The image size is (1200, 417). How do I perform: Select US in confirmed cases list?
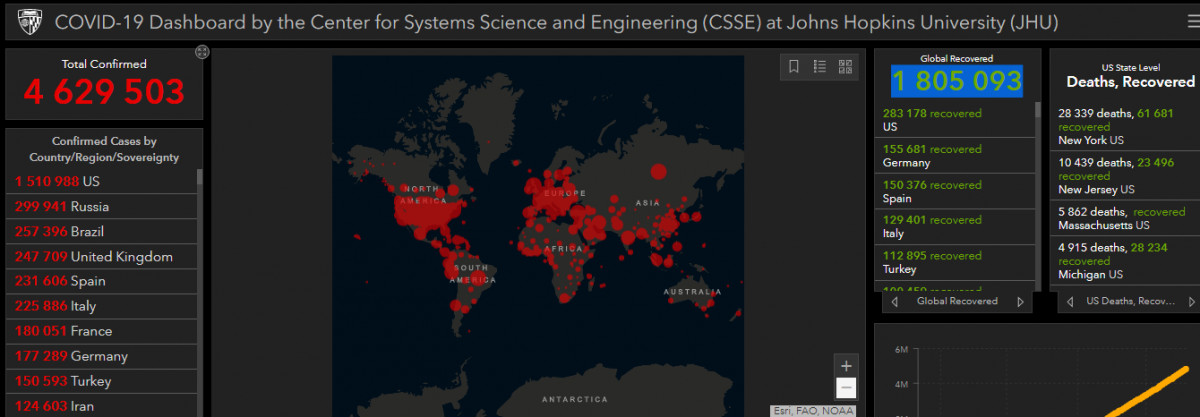point(102,181)
